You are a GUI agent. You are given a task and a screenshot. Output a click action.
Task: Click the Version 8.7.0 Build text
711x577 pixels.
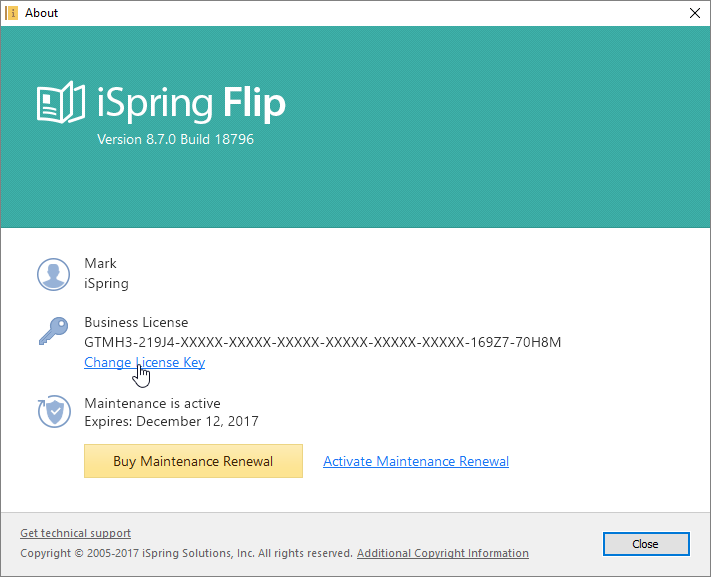coord(175,139)
